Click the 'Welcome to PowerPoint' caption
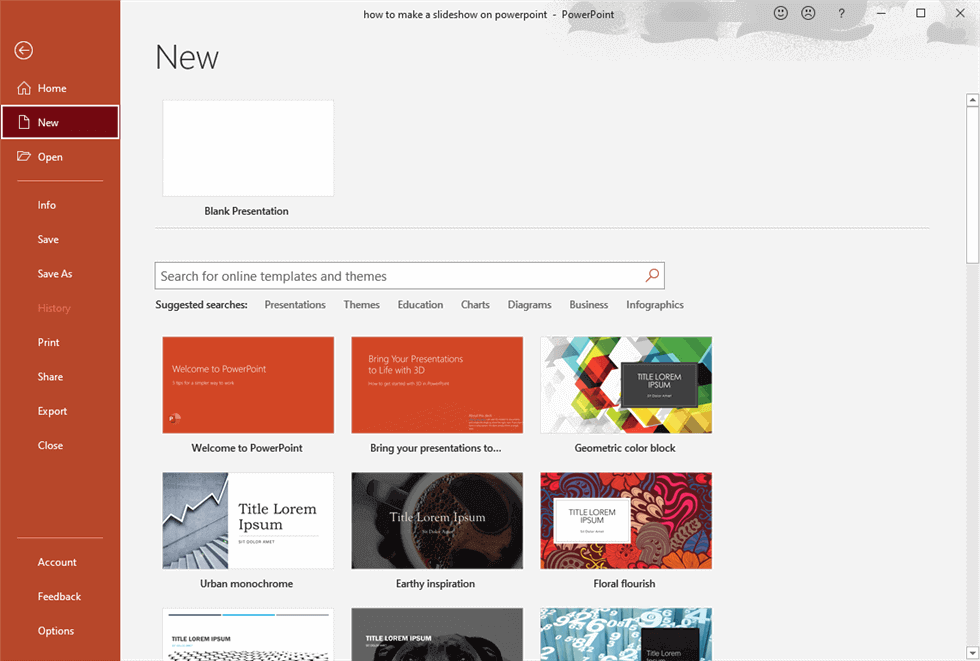The width and height of the screenshot is (980, 661). [247, 448]
